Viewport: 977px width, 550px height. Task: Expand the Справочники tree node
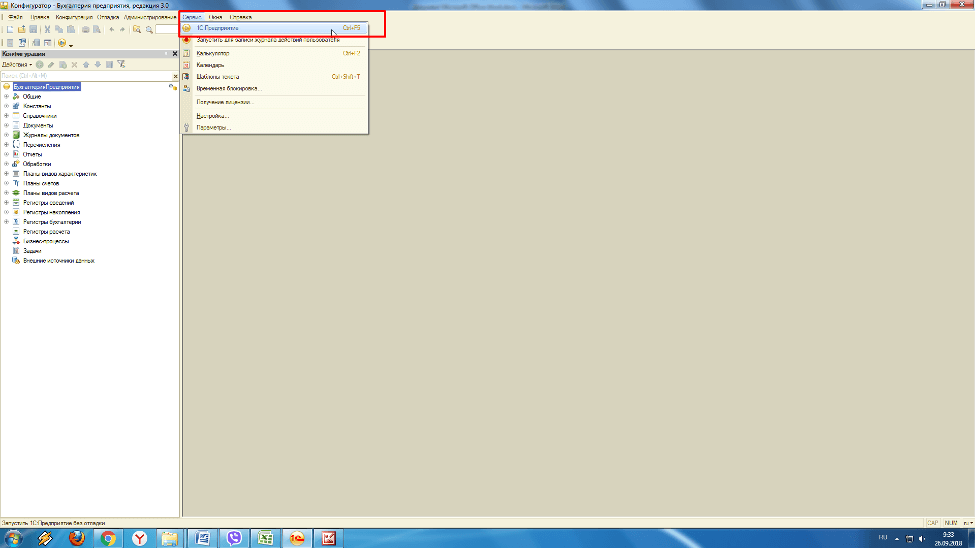[x=6, y=116]
